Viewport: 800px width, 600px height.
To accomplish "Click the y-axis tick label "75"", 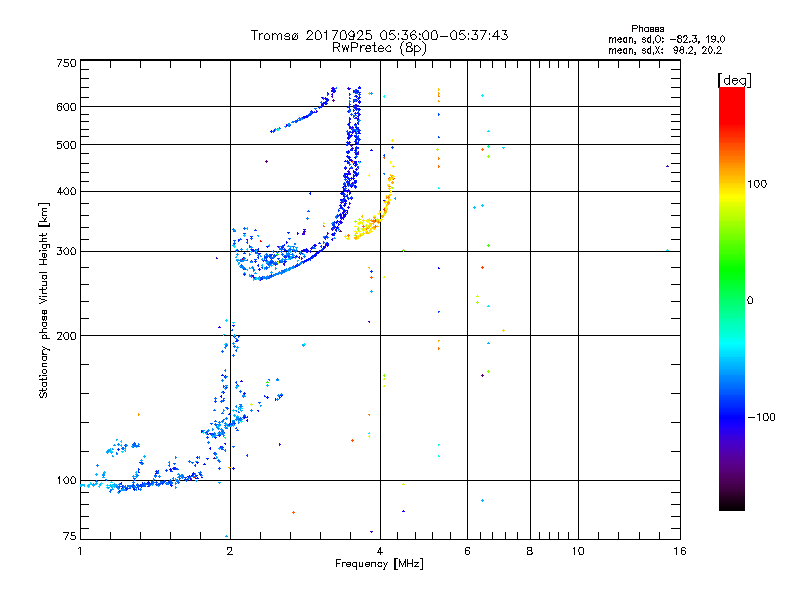I will coord(70,536).
